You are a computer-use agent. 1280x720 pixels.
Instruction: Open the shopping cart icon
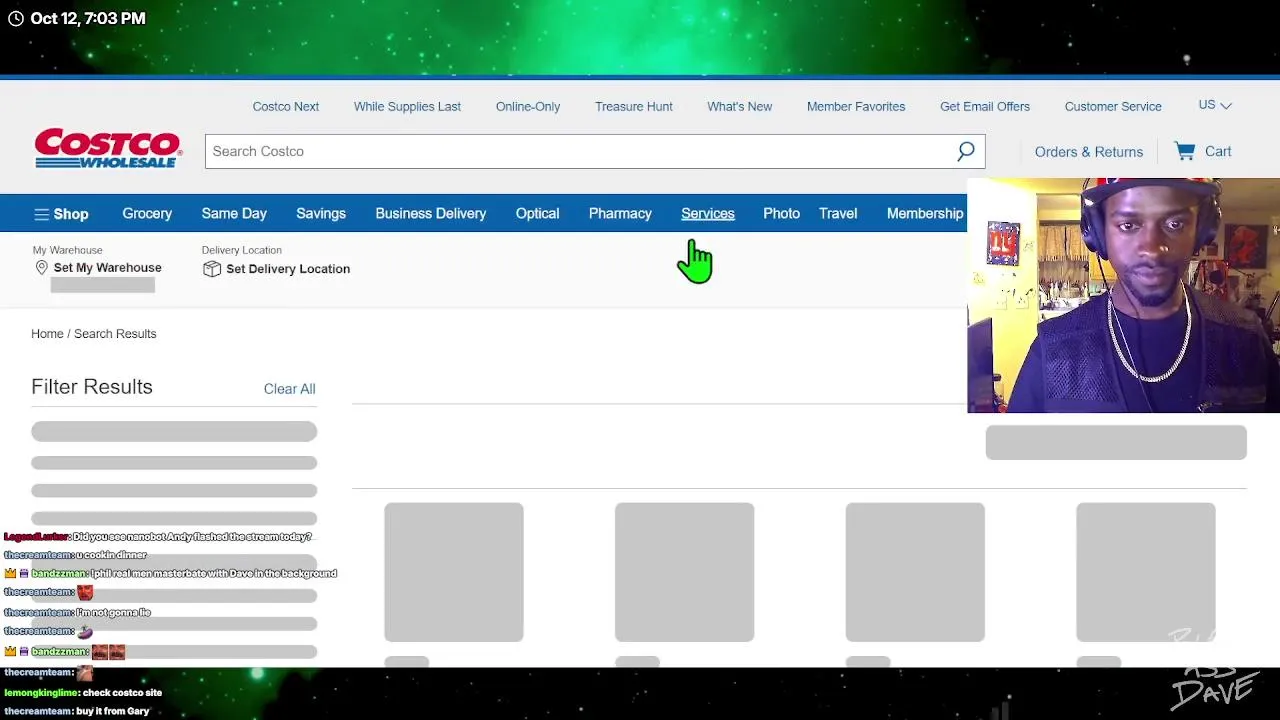tap(1185, 151)
